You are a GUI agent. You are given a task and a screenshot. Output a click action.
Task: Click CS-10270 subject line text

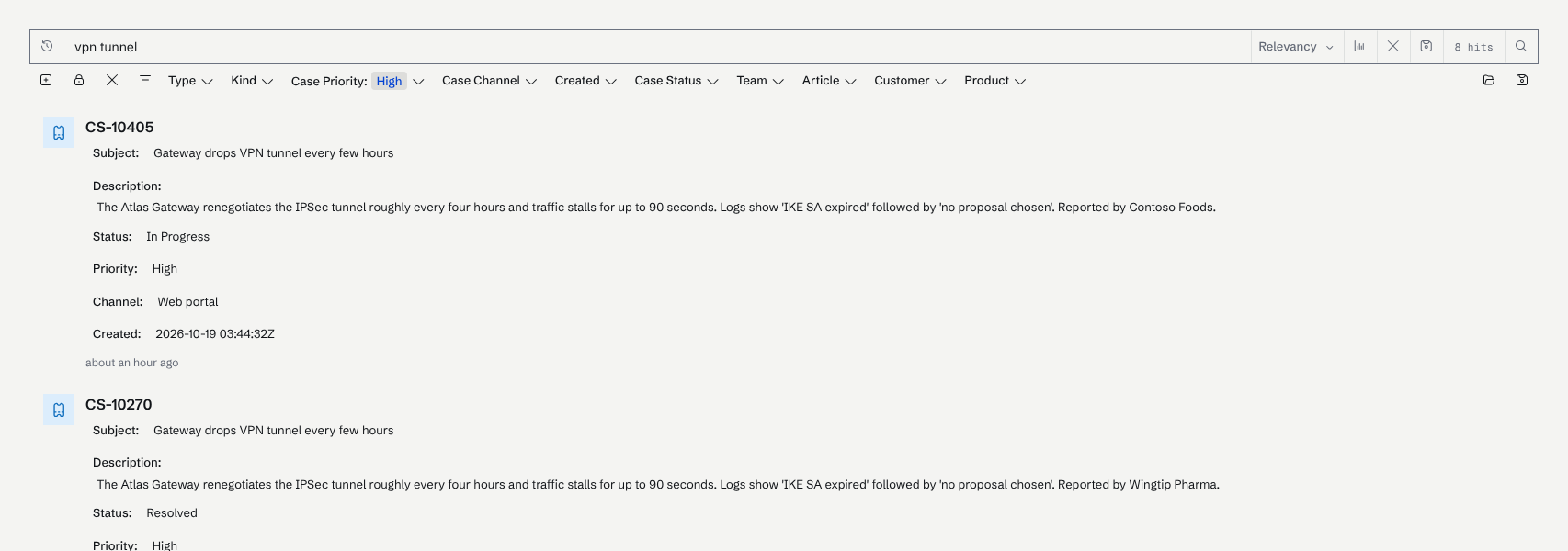(x=273, y=431)
